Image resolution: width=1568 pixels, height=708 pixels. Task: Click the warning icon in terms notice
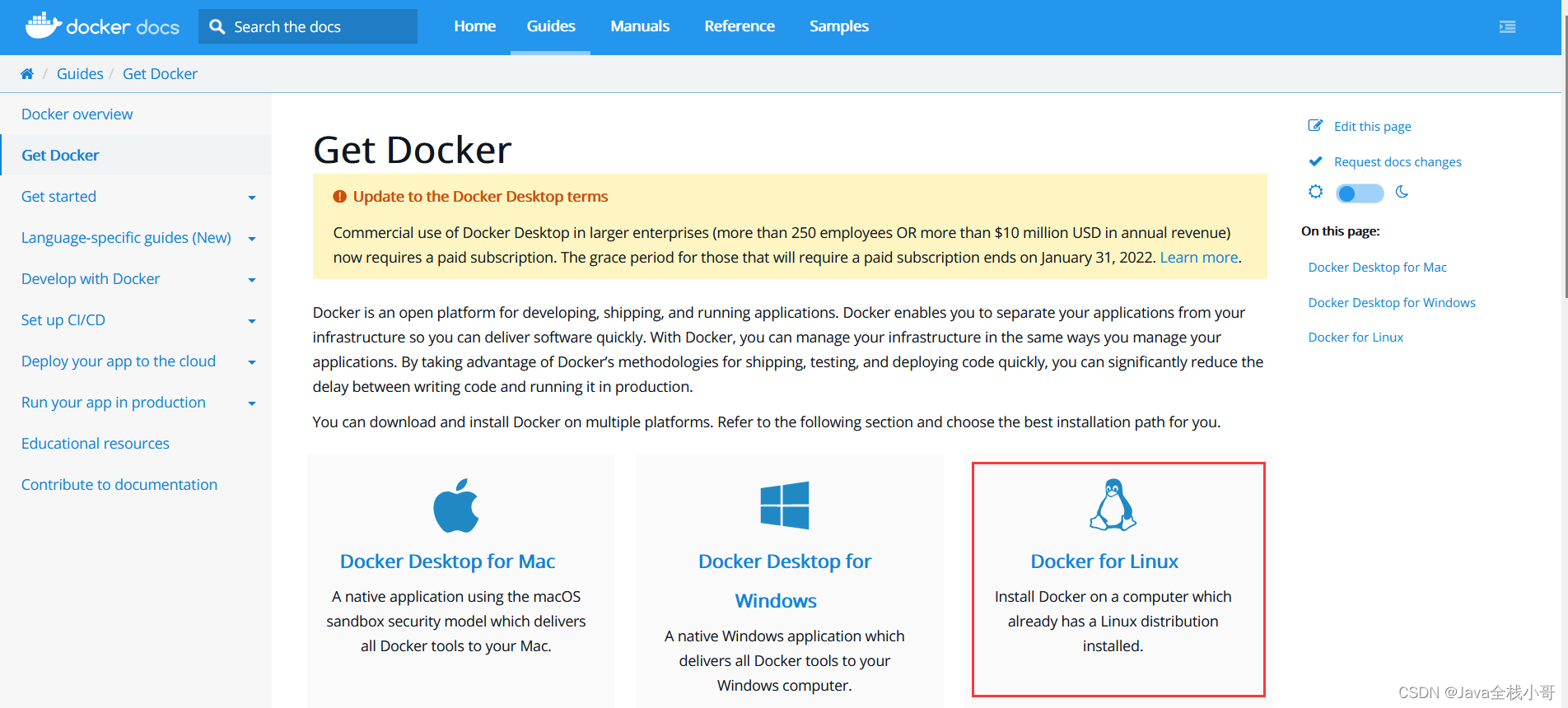339,197
